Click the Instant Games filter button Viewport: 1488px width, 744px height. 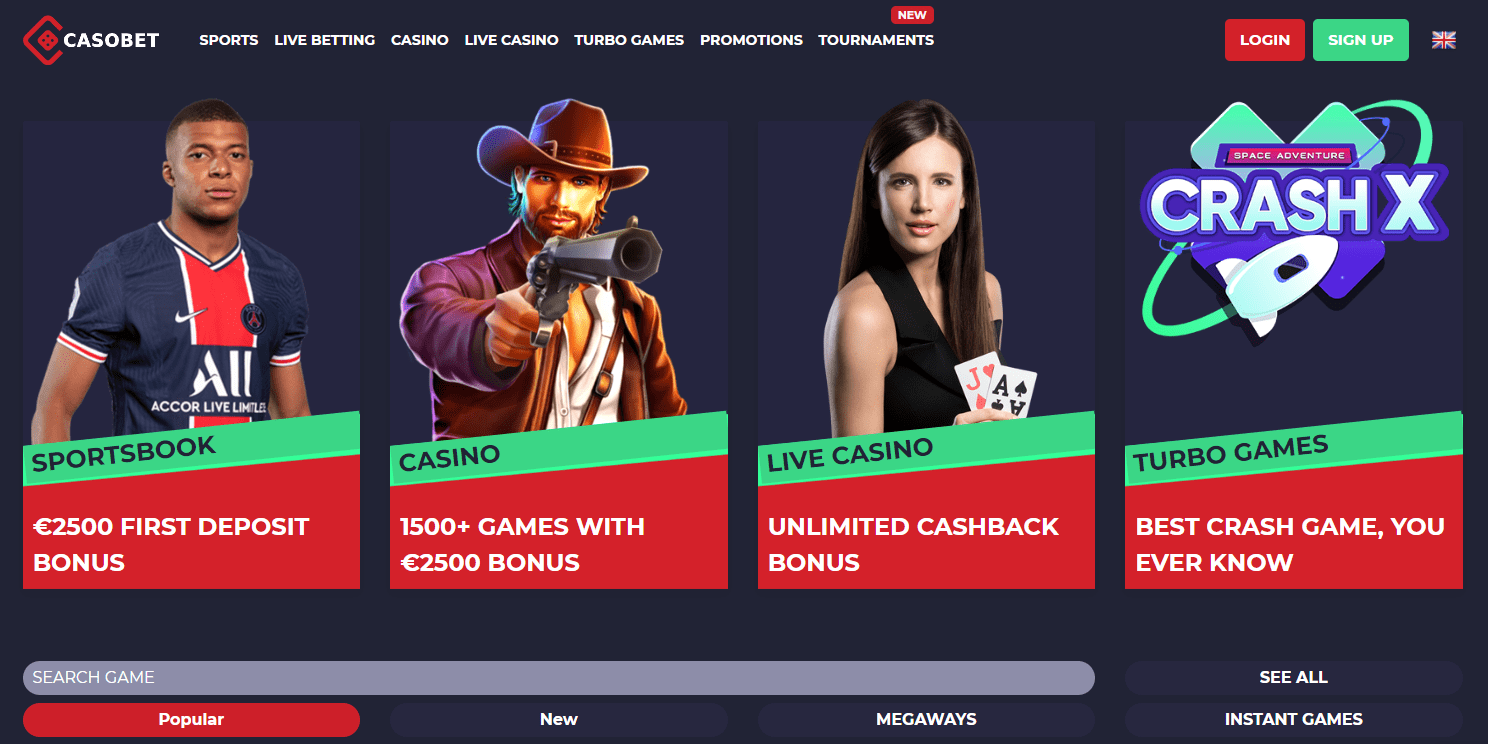click(x=1294, y=720)
